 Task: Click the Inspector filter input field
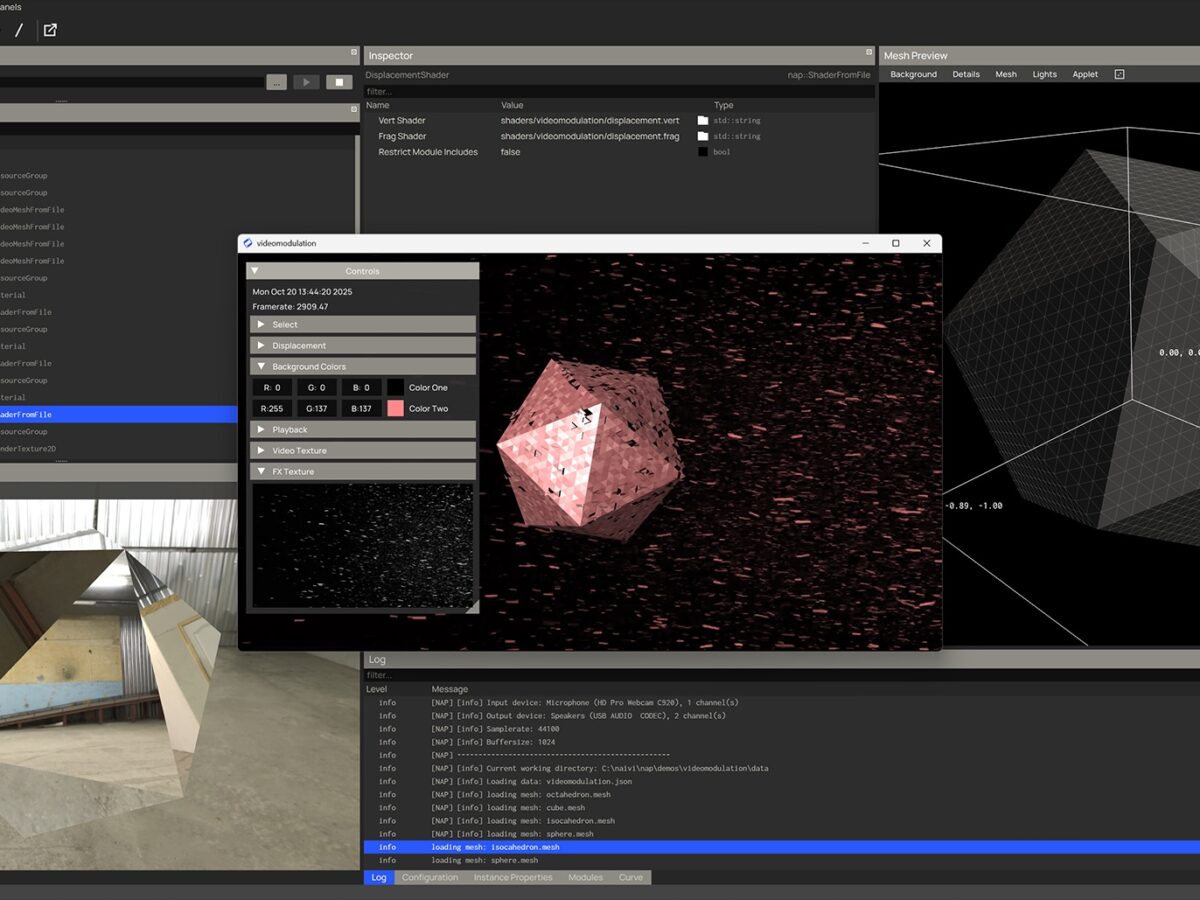click(x=618, y=91)
